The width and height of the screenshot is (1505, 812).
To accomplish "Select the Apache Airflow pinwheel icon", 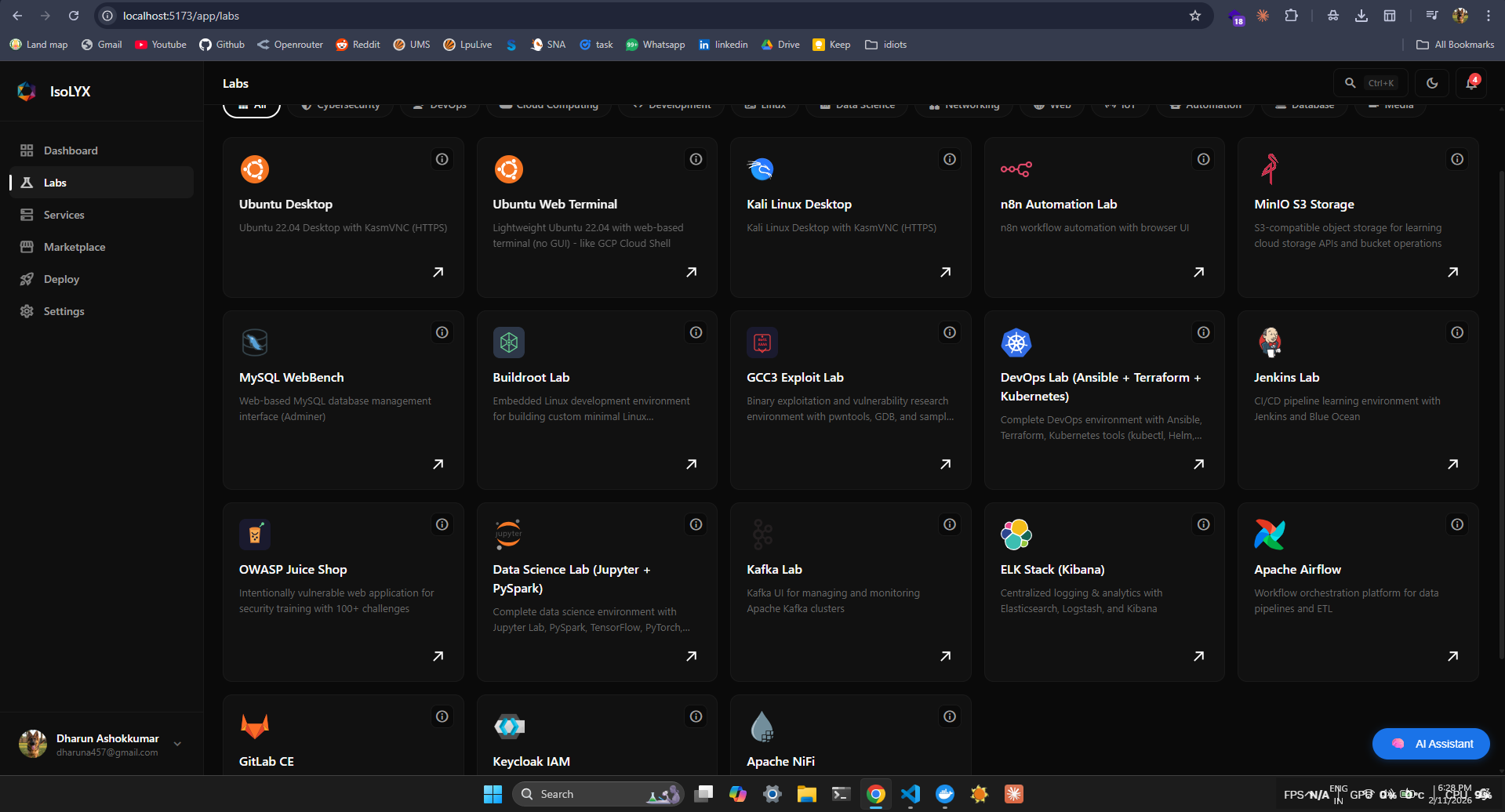I will coord(1269,534).
